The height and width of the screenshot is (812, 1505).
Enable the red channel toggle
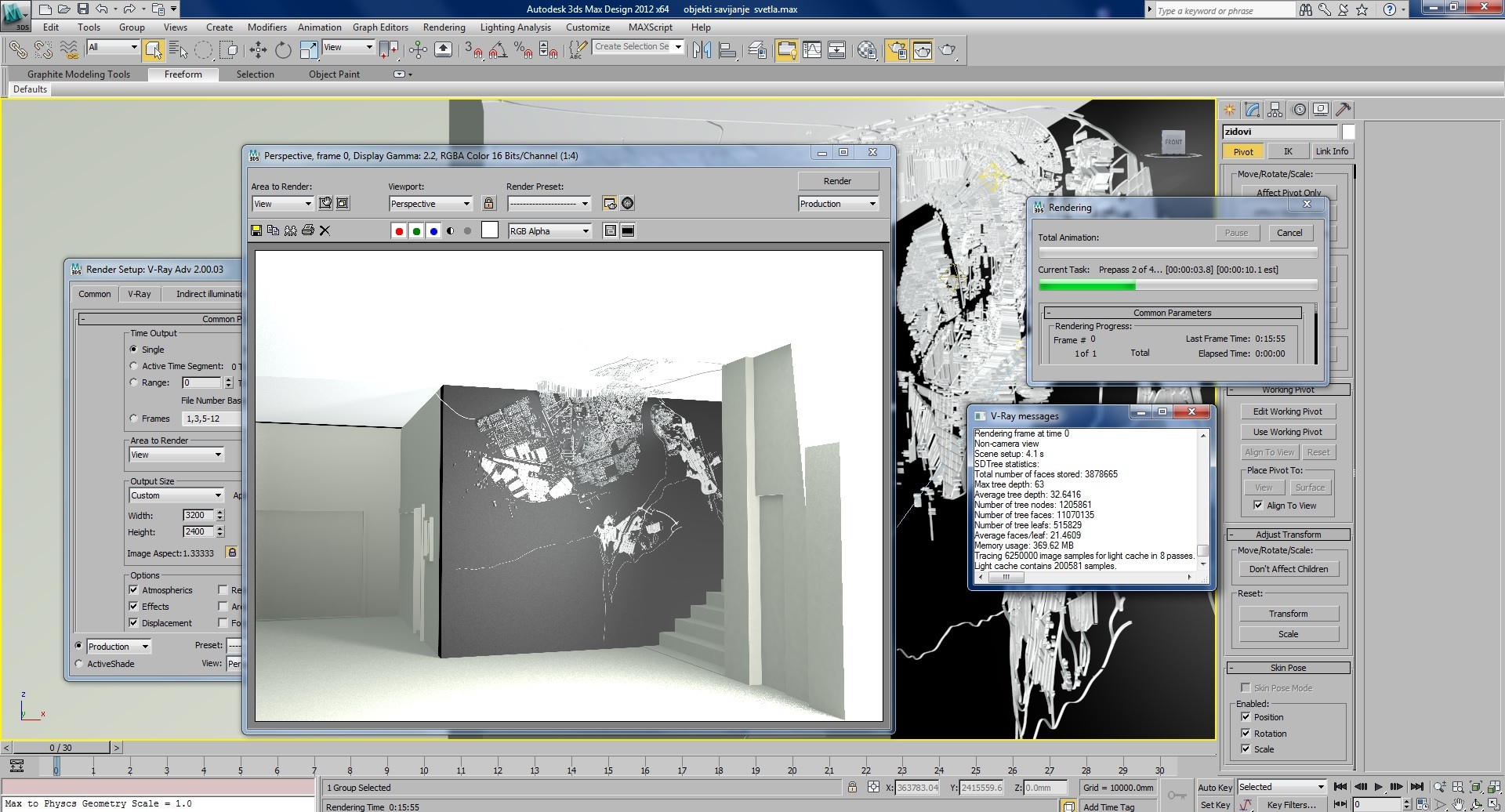399,231
